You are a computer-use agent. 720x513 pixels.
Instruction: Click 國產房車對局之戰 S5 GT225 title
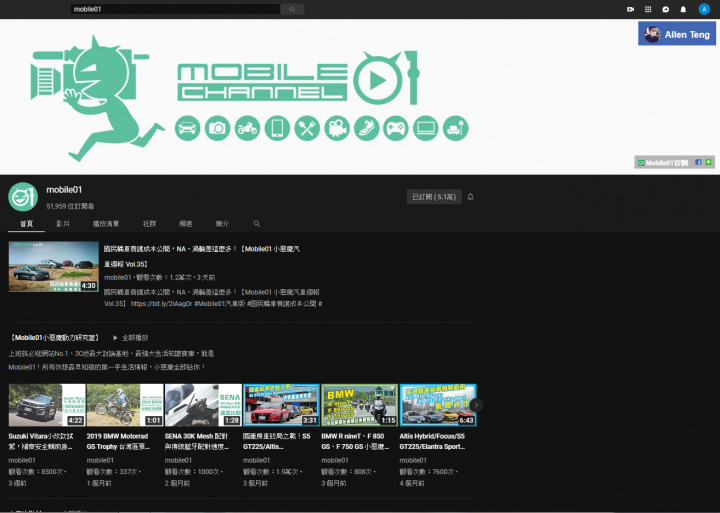(276, 441)
